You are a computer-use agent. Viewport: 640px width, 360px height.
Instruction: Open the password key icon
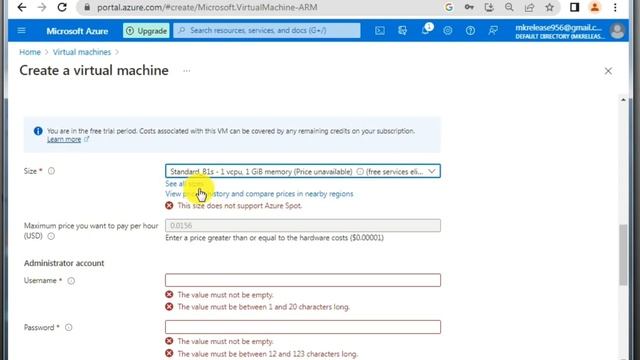tap(469, 7)
